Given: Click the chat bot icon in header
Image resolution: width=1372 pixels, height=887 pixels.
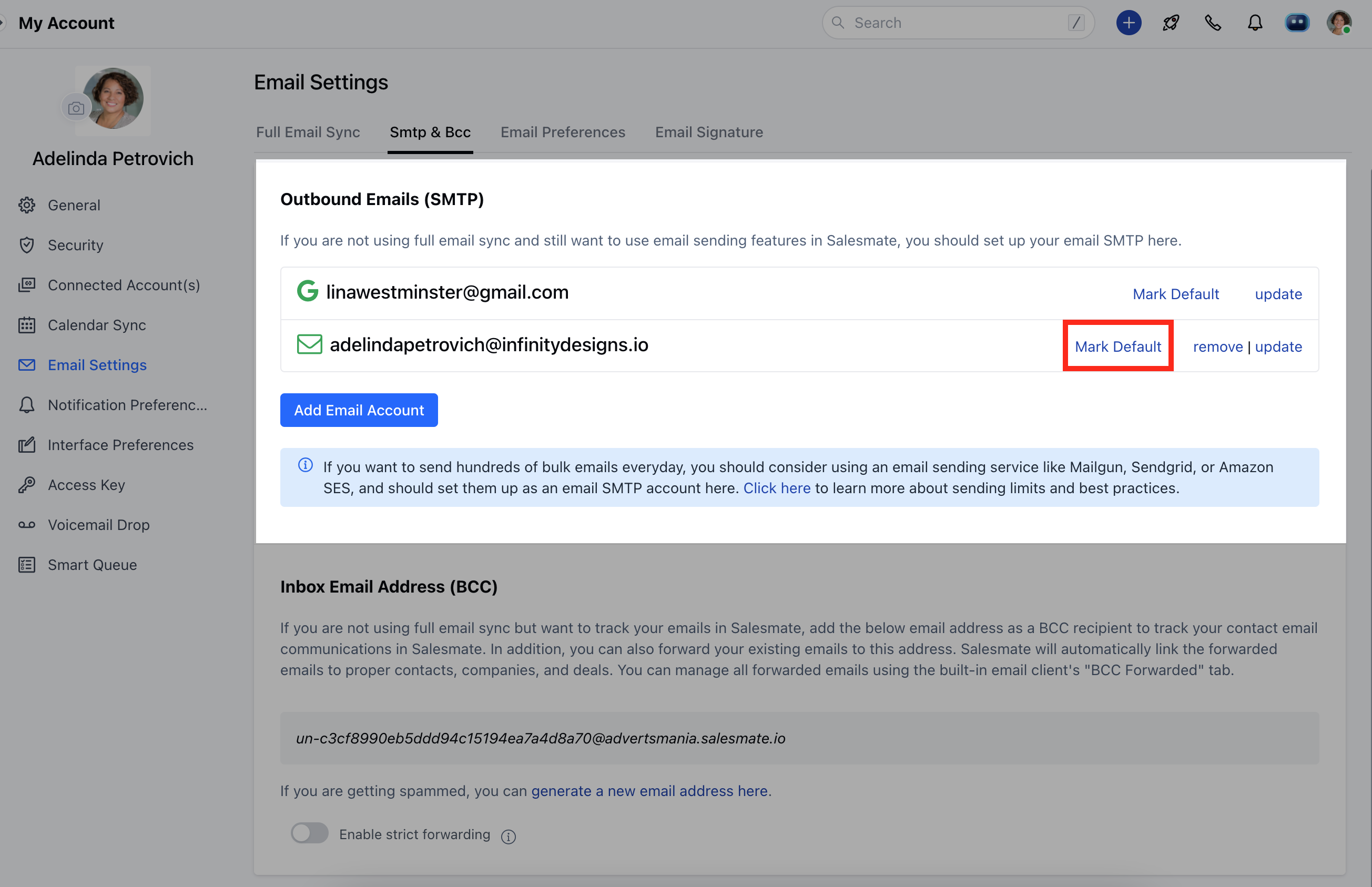Looking at the screenshot, I should click(1297, 23).
